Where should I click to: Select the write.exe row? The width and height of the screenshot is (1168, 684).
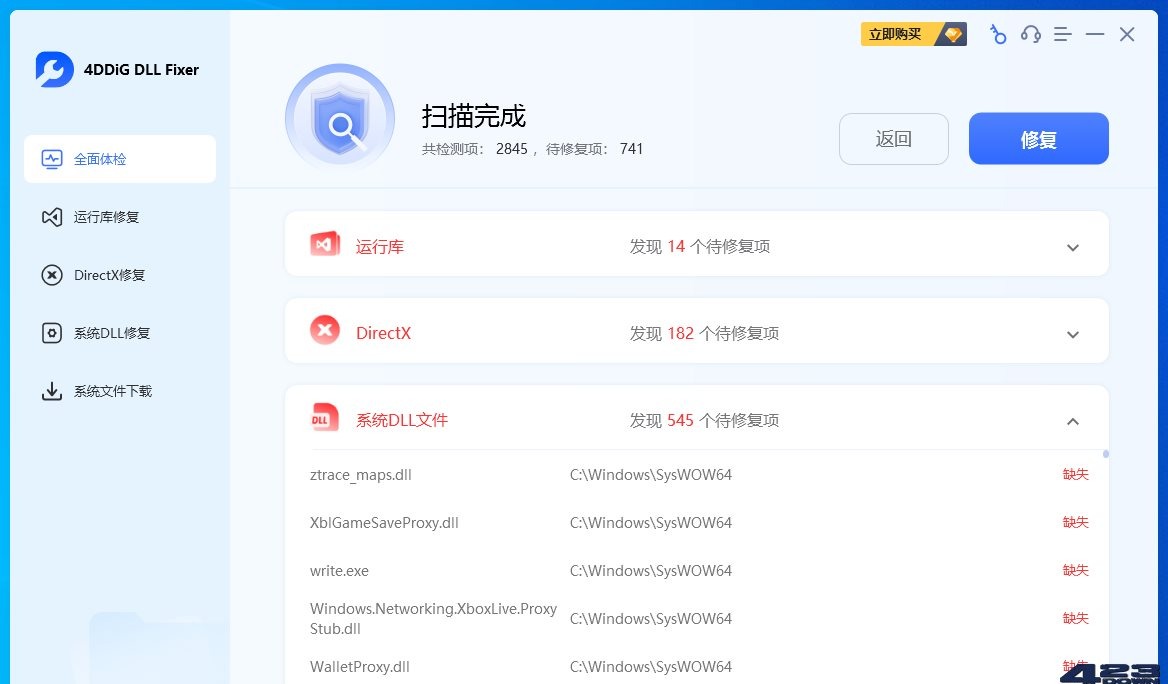[699, 571]
